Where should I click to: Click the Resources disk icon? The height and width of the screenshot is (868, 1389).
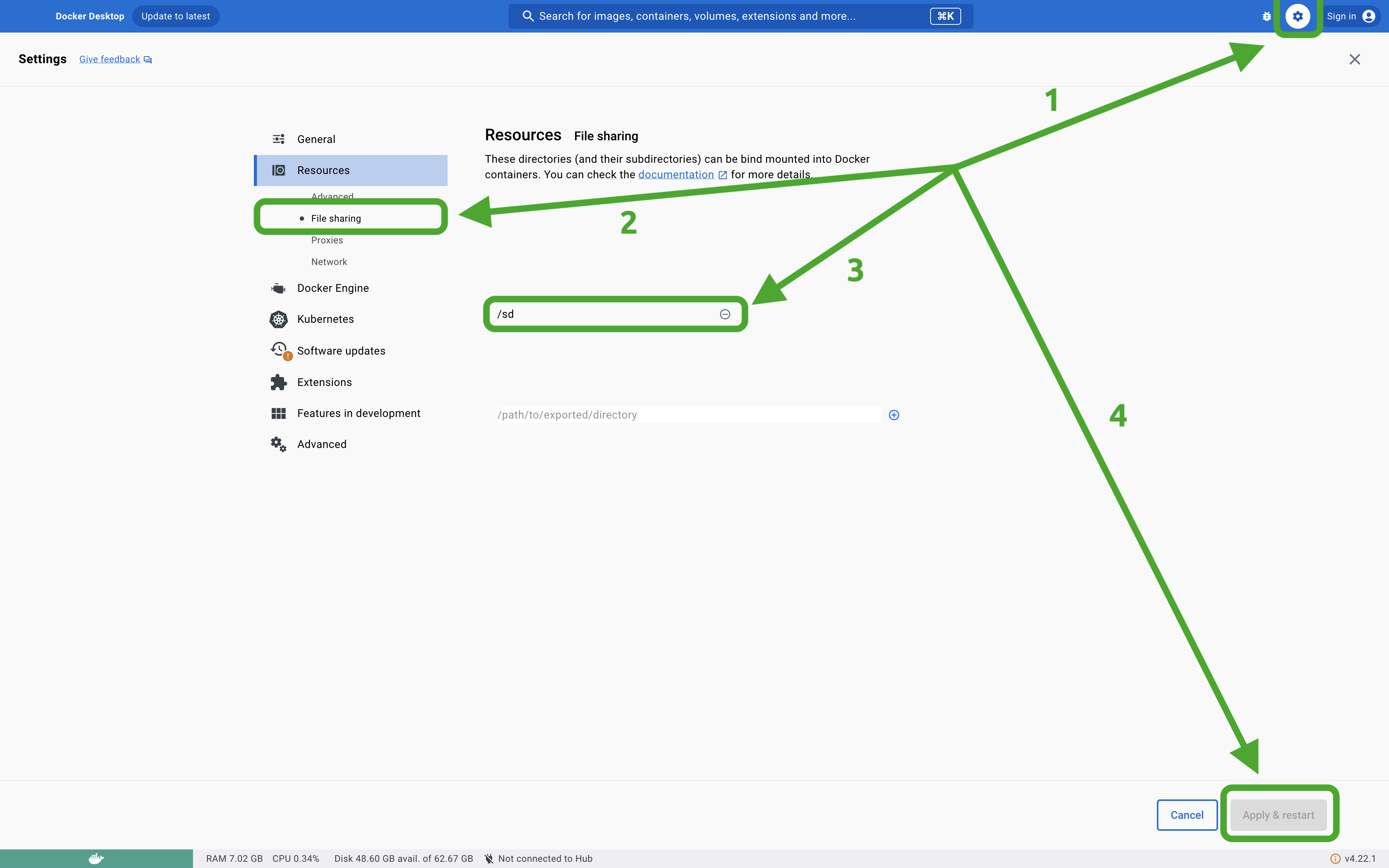click(x=278, y=170)
